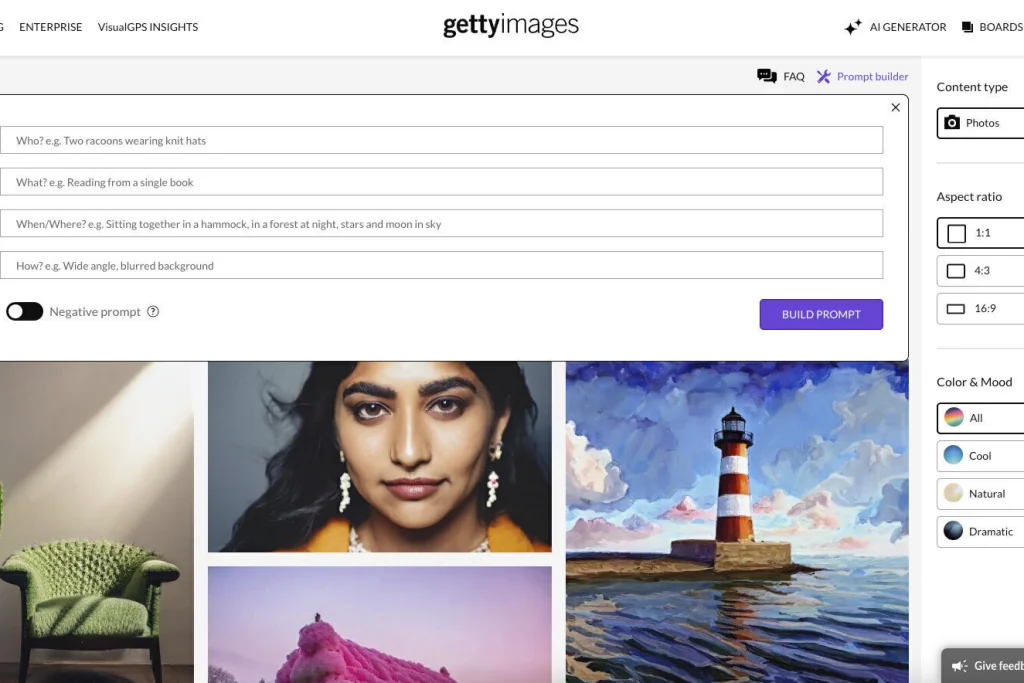Click the Give feedback button
The width and height of the screenshot is (1024, 683).
(990, 665)
